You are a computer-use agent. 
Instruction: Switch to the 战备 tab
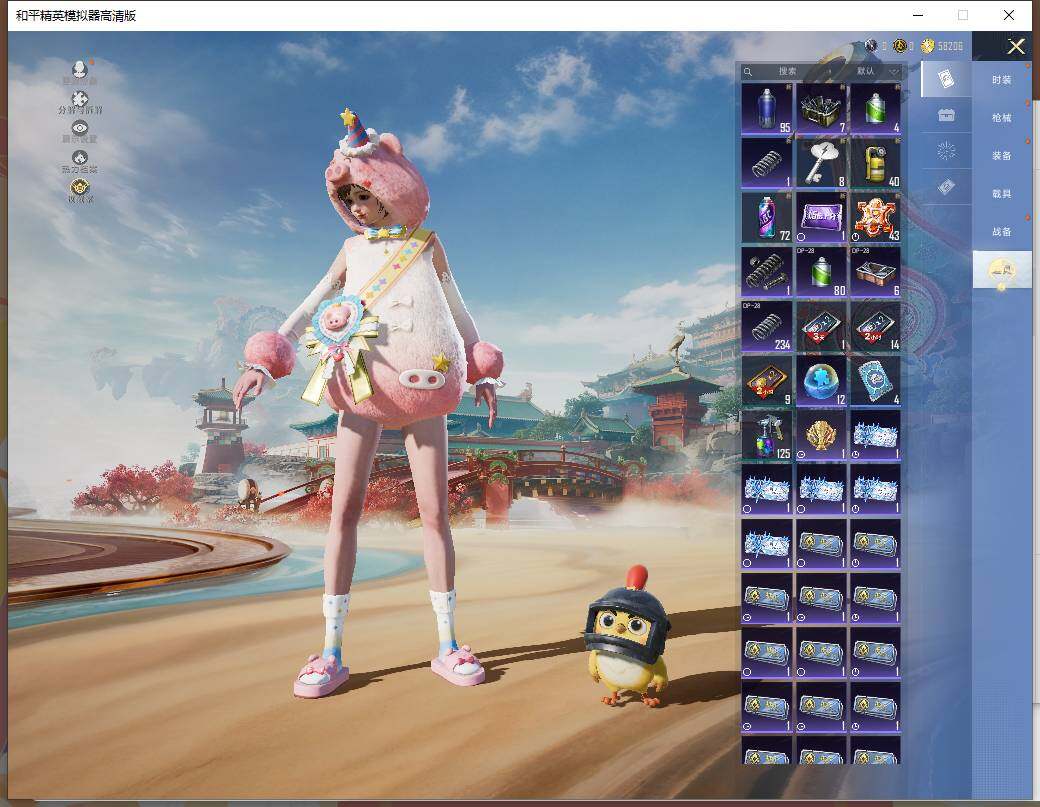tap(1001, 231)
